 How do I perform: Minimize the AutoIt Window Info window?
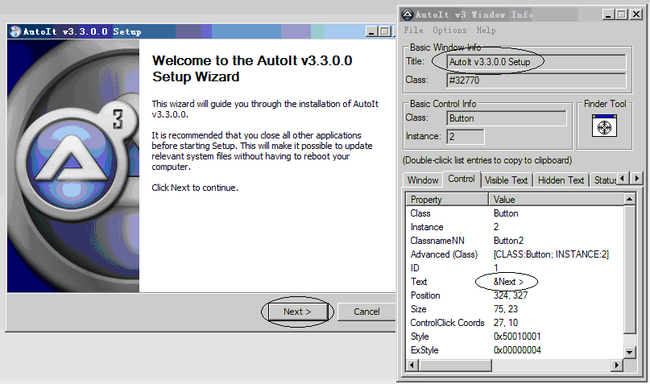(x=608, y=15)
